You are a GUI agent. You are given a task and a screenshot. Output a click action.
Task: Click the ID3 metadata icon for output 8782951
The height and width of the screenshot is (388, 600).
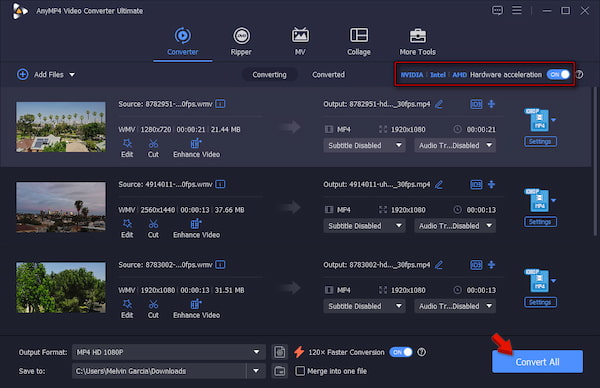click(x=476, y=104)
